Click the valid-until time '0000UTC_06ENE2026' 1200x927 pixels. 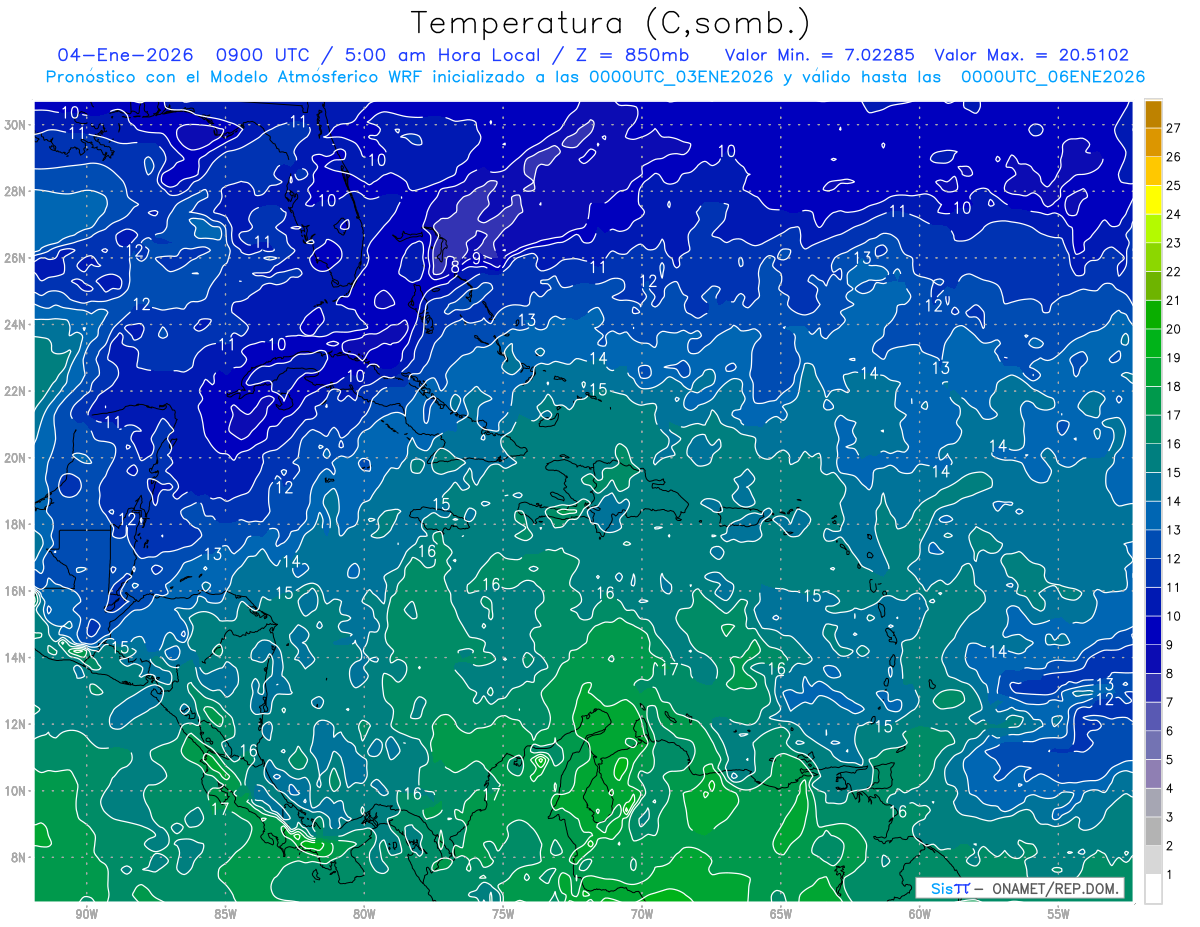click(x=1053, y=77)
